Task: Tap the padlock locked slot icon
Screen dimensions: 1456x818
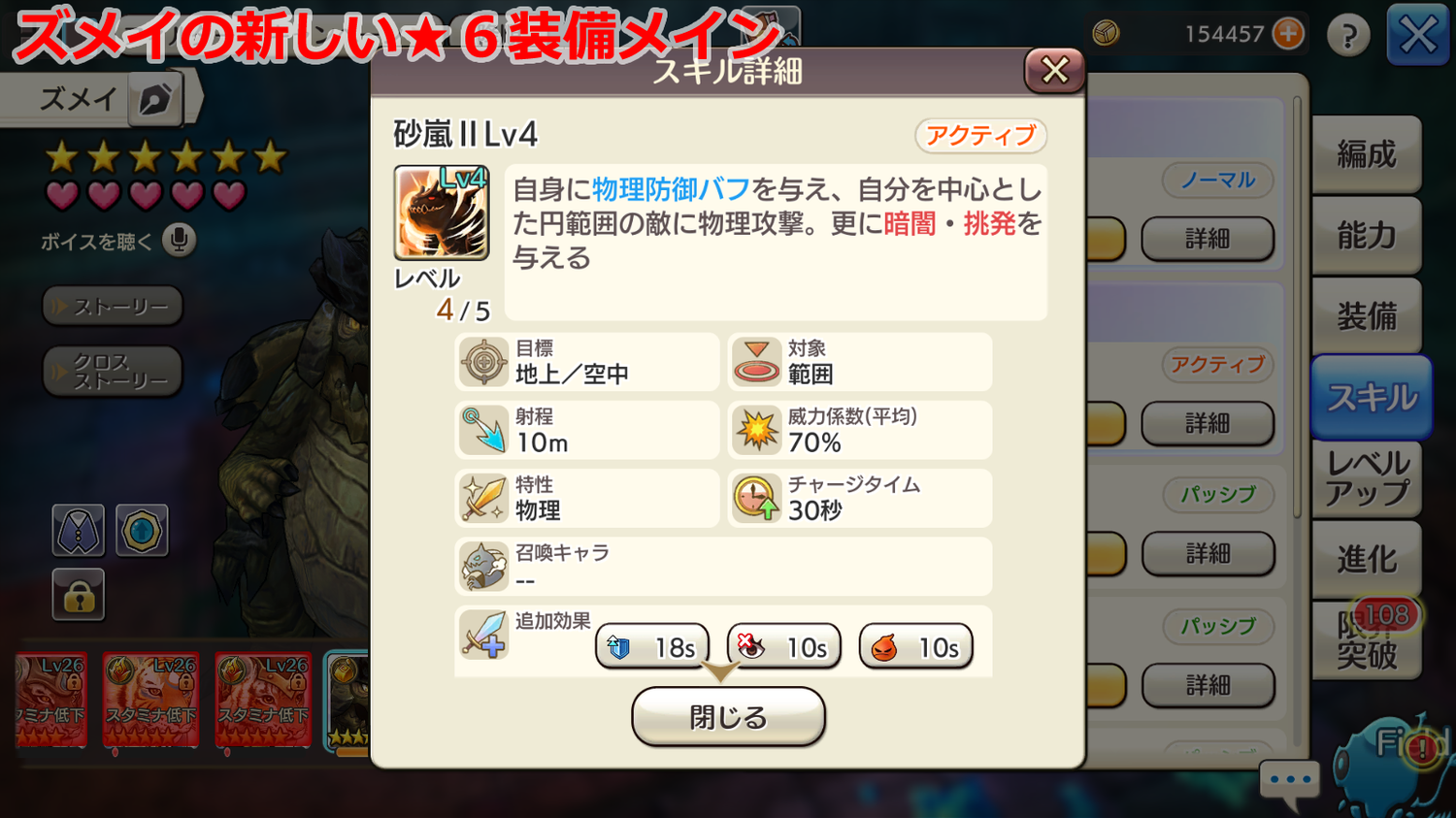Action: click(79, 595)
